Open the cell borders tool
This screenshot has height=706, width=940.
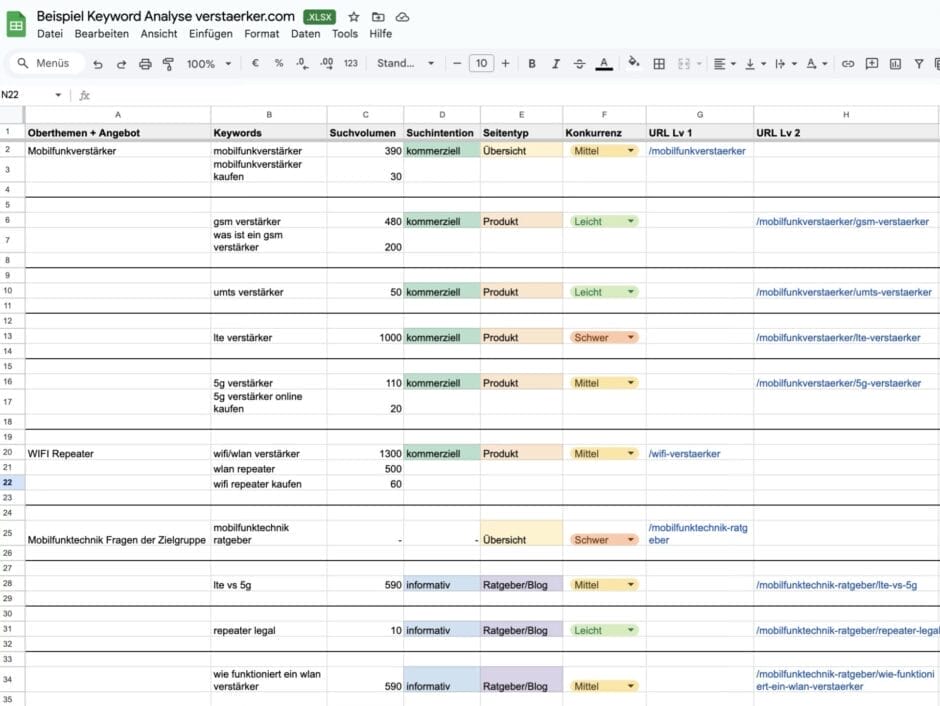[x=659, y=64]
